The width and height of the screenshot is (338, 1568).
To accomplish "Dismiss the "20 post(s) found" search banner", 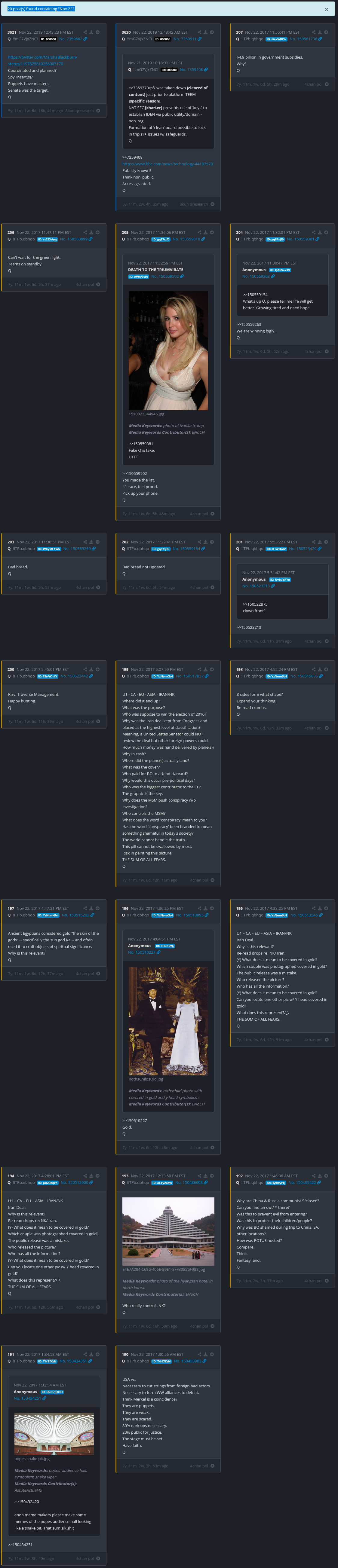I will (327, 9).
